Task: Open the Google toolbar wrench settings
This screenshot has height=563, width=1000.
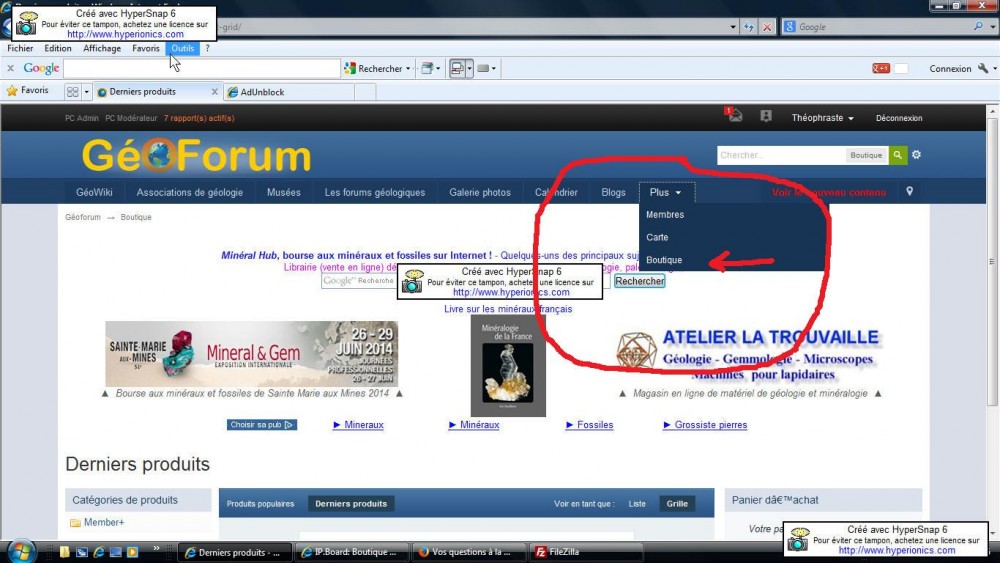Action: (x=984, y=69)
